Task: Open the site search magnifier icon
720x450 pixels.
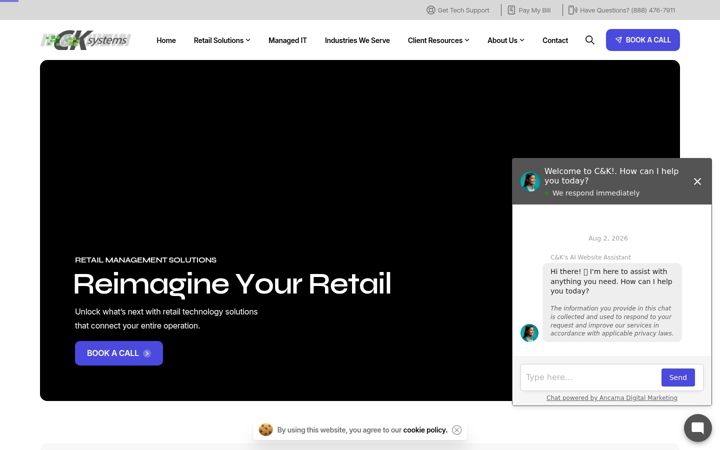Action: click(x=590, y=40)
